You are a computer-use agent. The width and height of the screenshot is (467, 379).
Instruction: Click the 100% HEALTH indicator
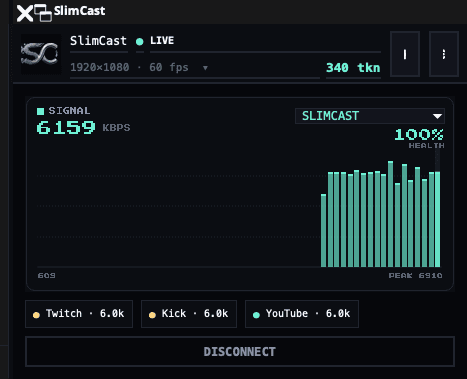coord(419,138)
